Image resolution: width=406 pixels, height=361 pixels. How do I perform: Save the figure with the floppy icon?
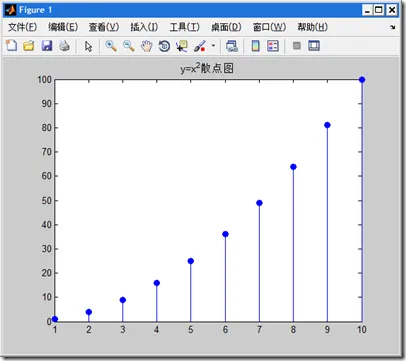[x=47, y=45]
